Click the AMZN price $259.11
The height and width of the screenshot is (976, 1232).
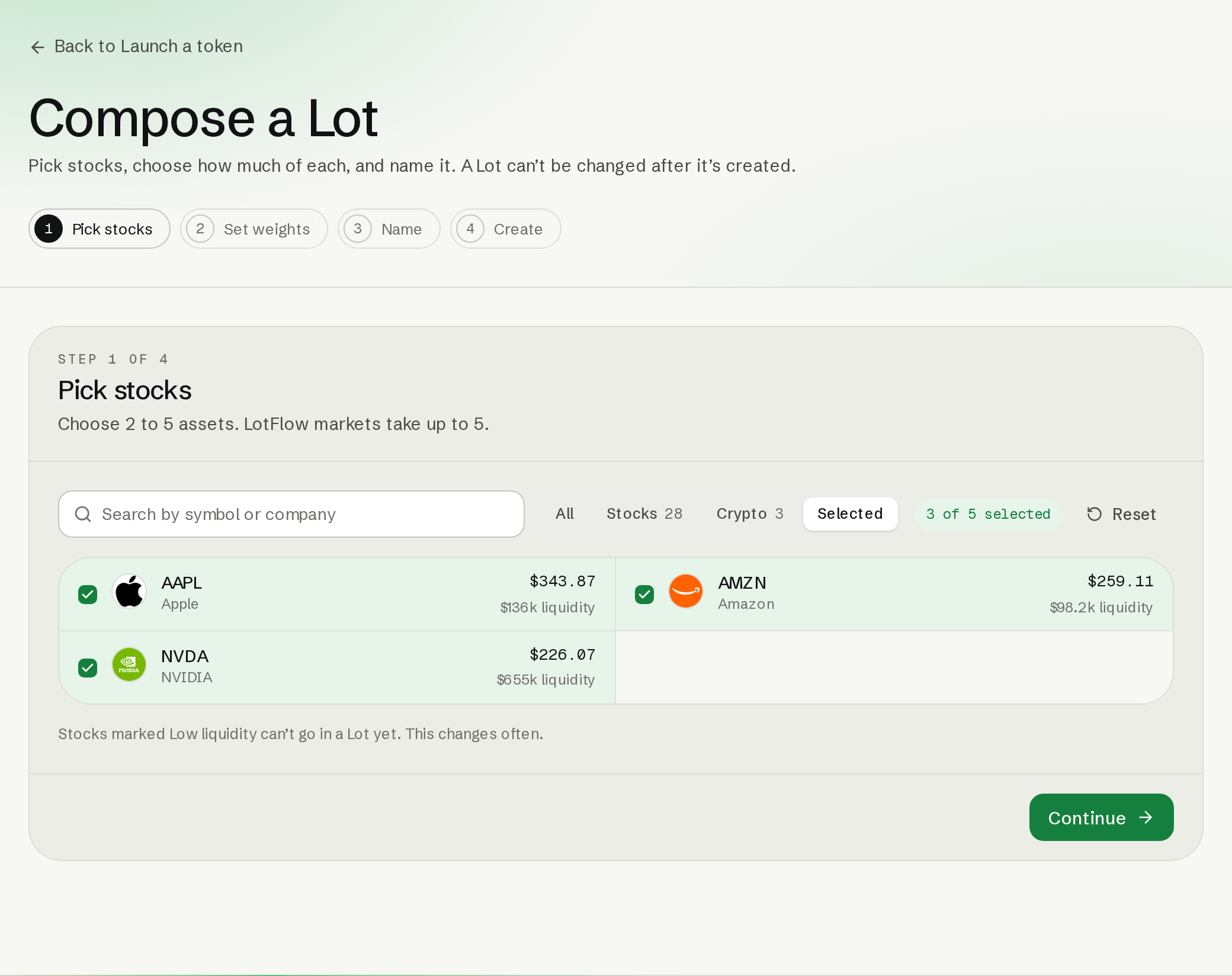[1121, 581]
